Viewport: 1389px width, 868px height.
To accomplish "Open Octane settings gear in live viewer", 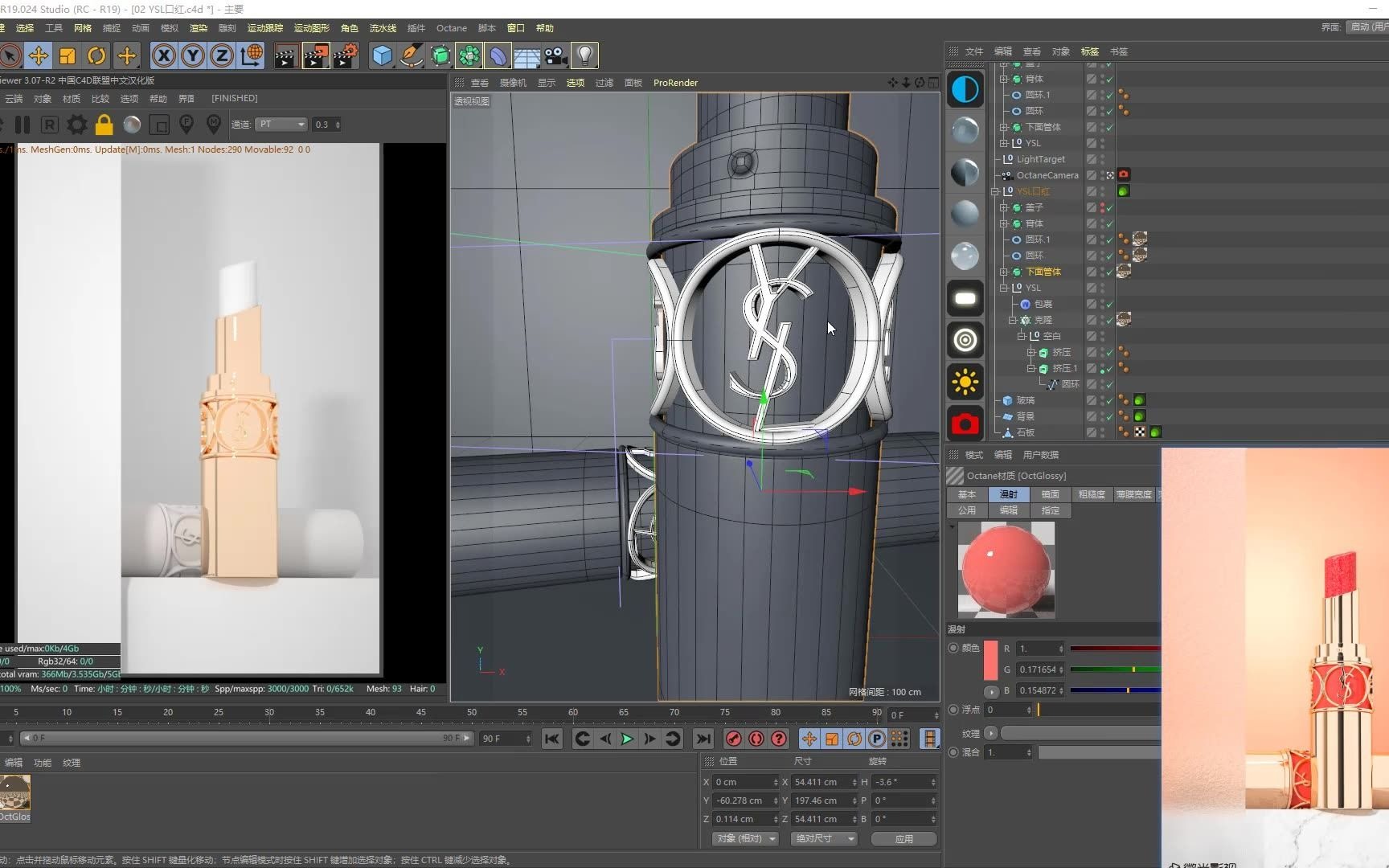I will [77, 125].
